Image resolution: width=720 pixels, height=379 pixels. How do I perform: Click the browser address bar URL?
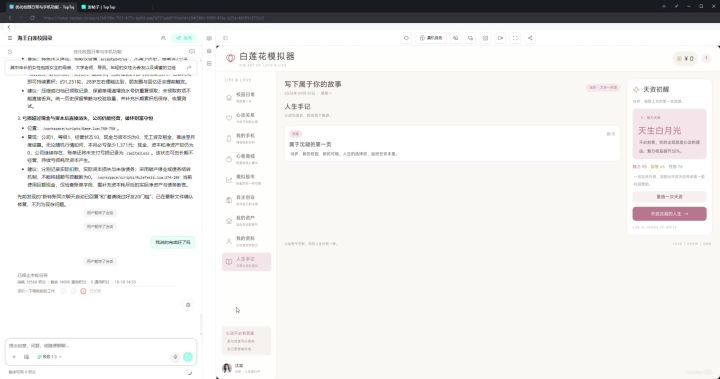tap(154, 18)
